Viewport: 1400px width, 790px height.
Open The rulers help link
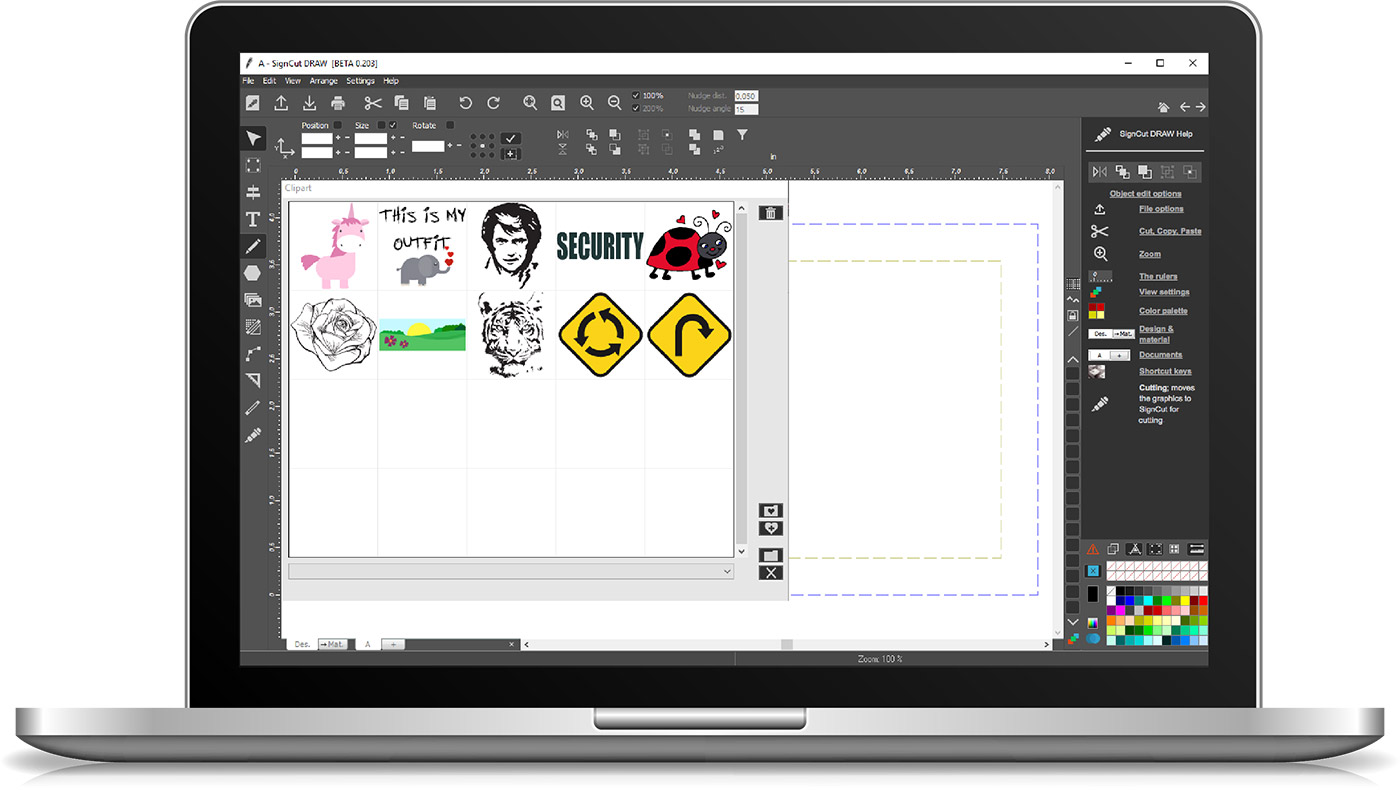[x=1158, y=276]
